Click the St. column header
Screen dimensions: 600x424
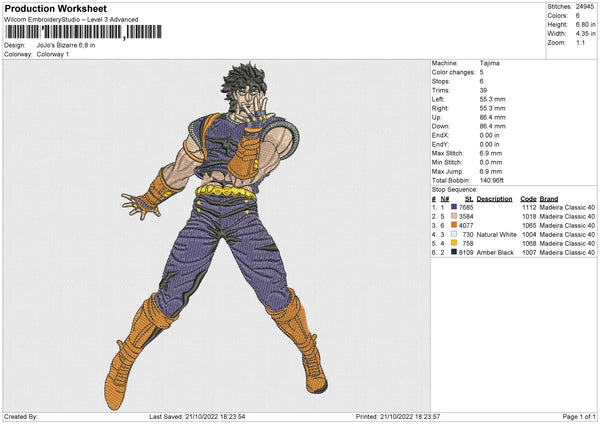click(x=467, y=198)
